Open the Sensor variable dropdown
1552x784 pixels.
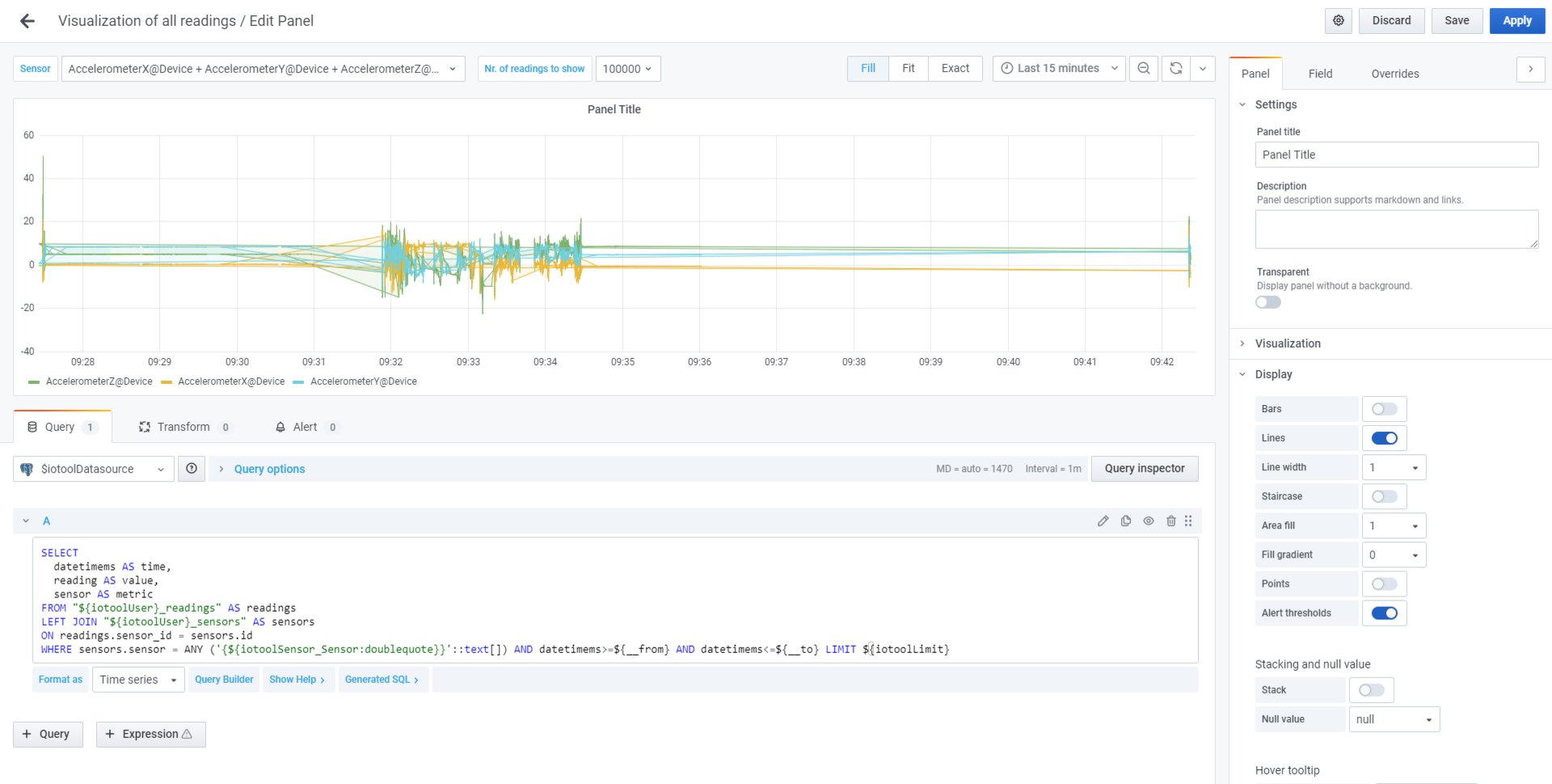click(x=264, y=69)
